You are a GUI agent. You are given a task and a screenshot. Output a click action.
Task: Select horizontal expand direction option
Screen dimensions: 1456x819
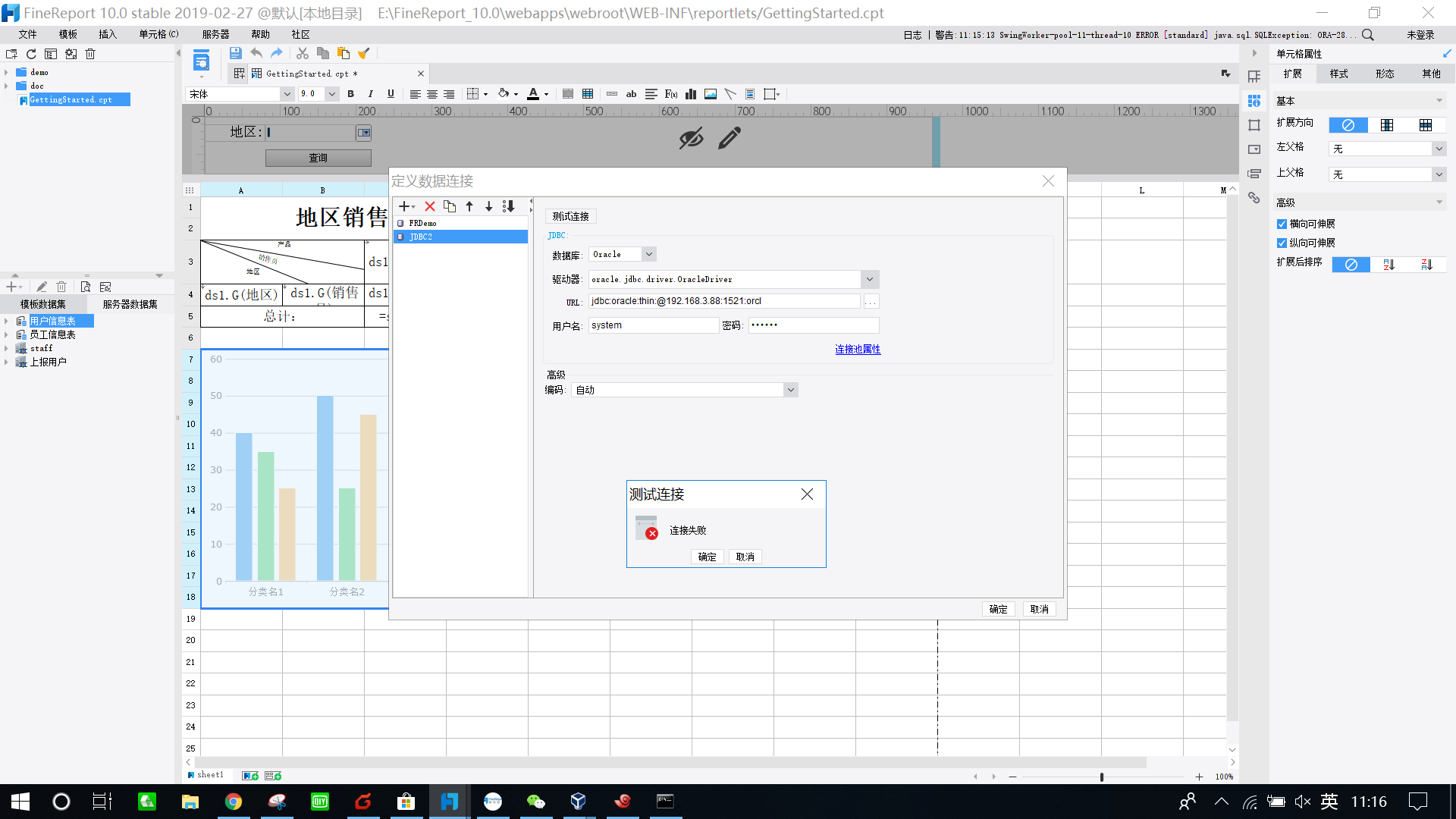coord(1426,125)
